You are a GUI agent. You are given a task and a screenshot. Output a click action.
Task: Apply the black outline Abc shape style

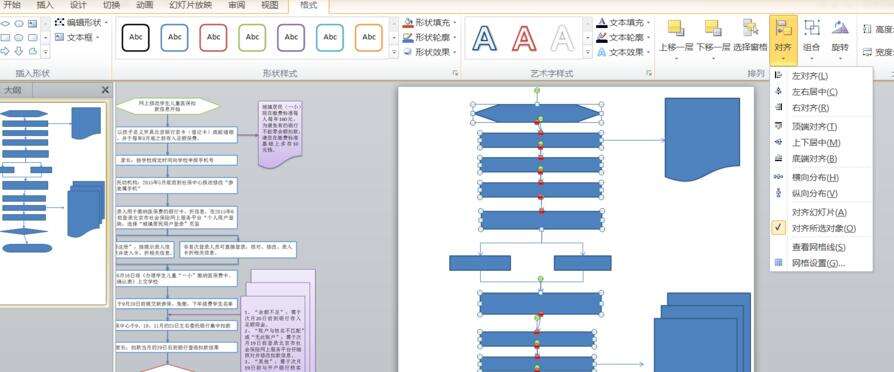tap(136, 38)
